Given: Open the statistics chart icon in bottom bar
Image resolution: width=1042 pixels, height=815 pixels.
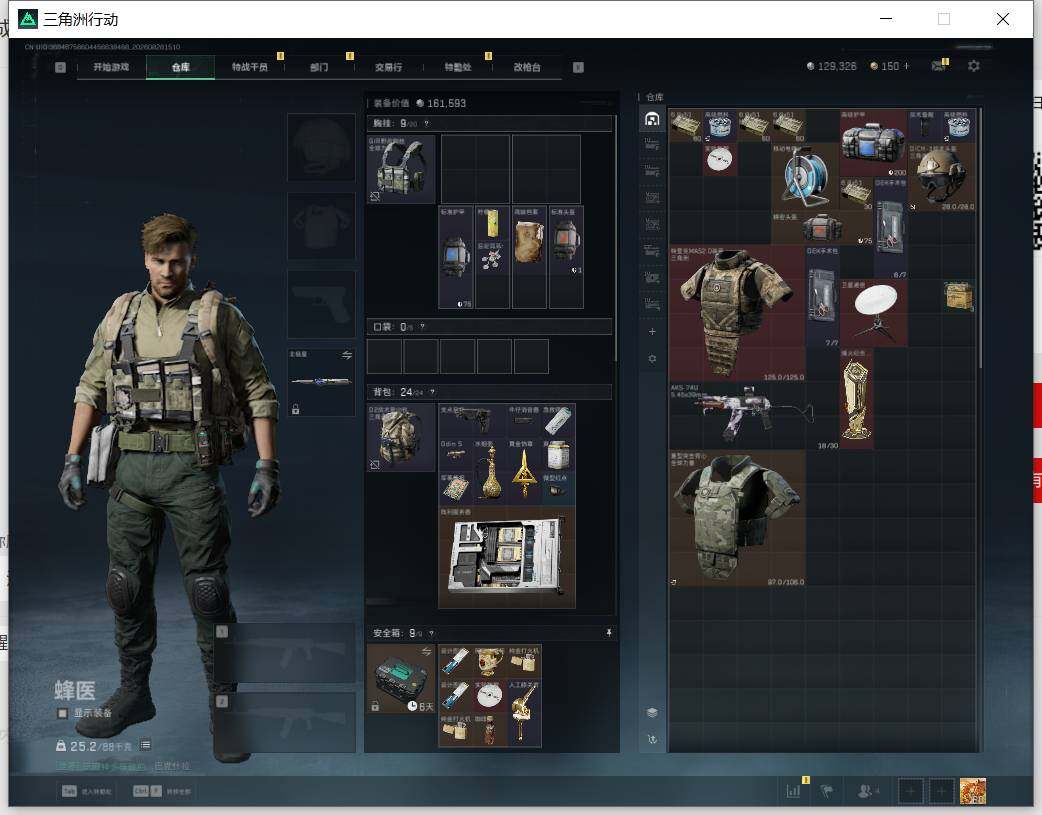Looking at the screenshot, I should coord(793,790).
